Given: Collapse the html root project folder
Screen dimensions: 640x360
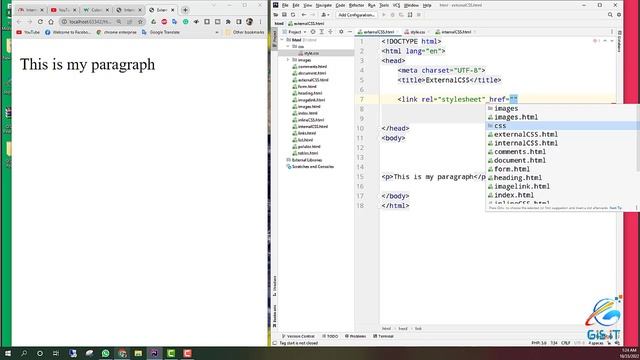Looking at the screenshot, I should (282, 40).
